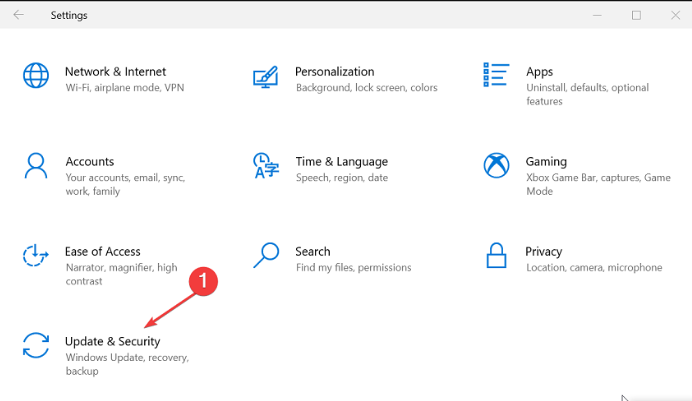Screen dimensions: 692x401
Task: Click the Personalization paintbrush monitor icon
Action: tap(266, 77)
